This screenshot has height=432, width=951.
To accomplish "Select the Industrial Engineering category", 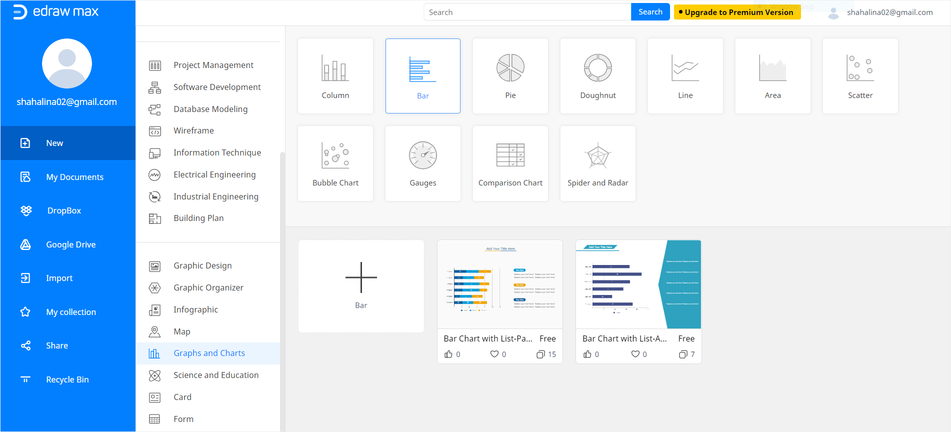I will coord(208,197).
